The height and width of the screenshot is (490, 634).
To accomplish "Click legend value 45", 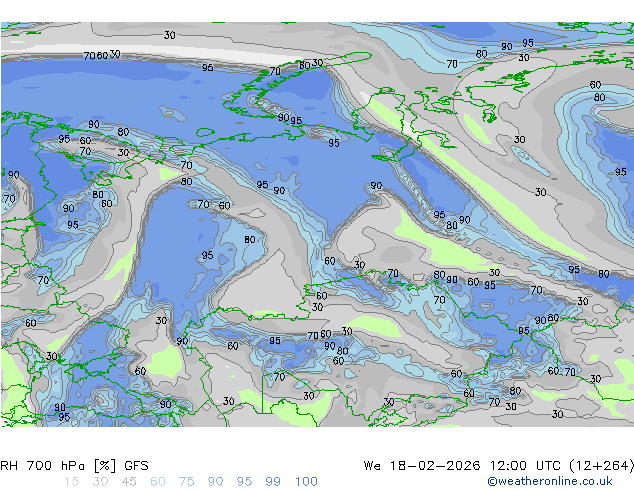I will (x=129, y=482).
